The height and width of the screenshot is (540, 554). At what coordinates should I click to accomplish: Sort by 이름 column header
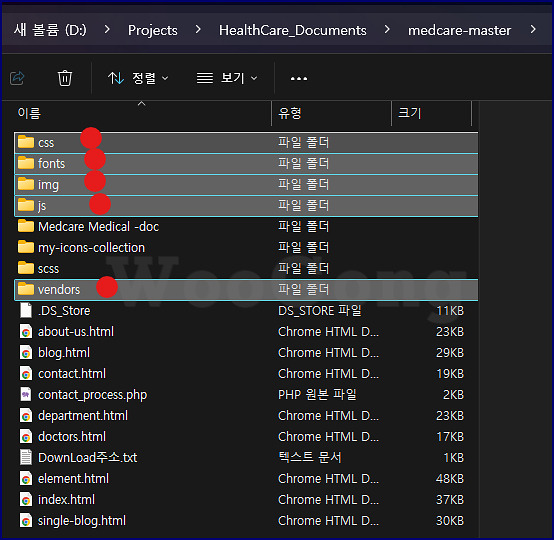[29, 113]
